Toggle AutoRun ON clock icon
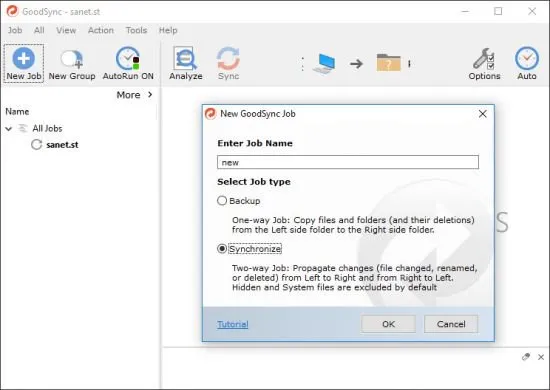Screen dimensions: 550x390 pos(128,58)
